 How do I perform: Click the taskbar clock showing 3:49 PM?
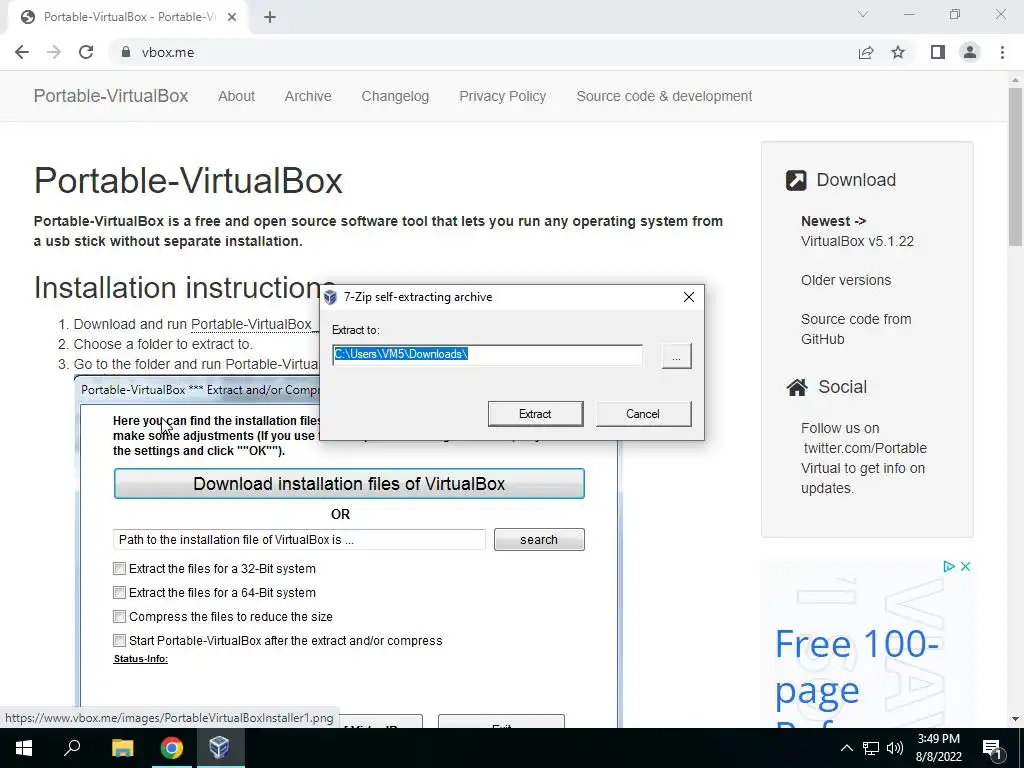point(938,748)
